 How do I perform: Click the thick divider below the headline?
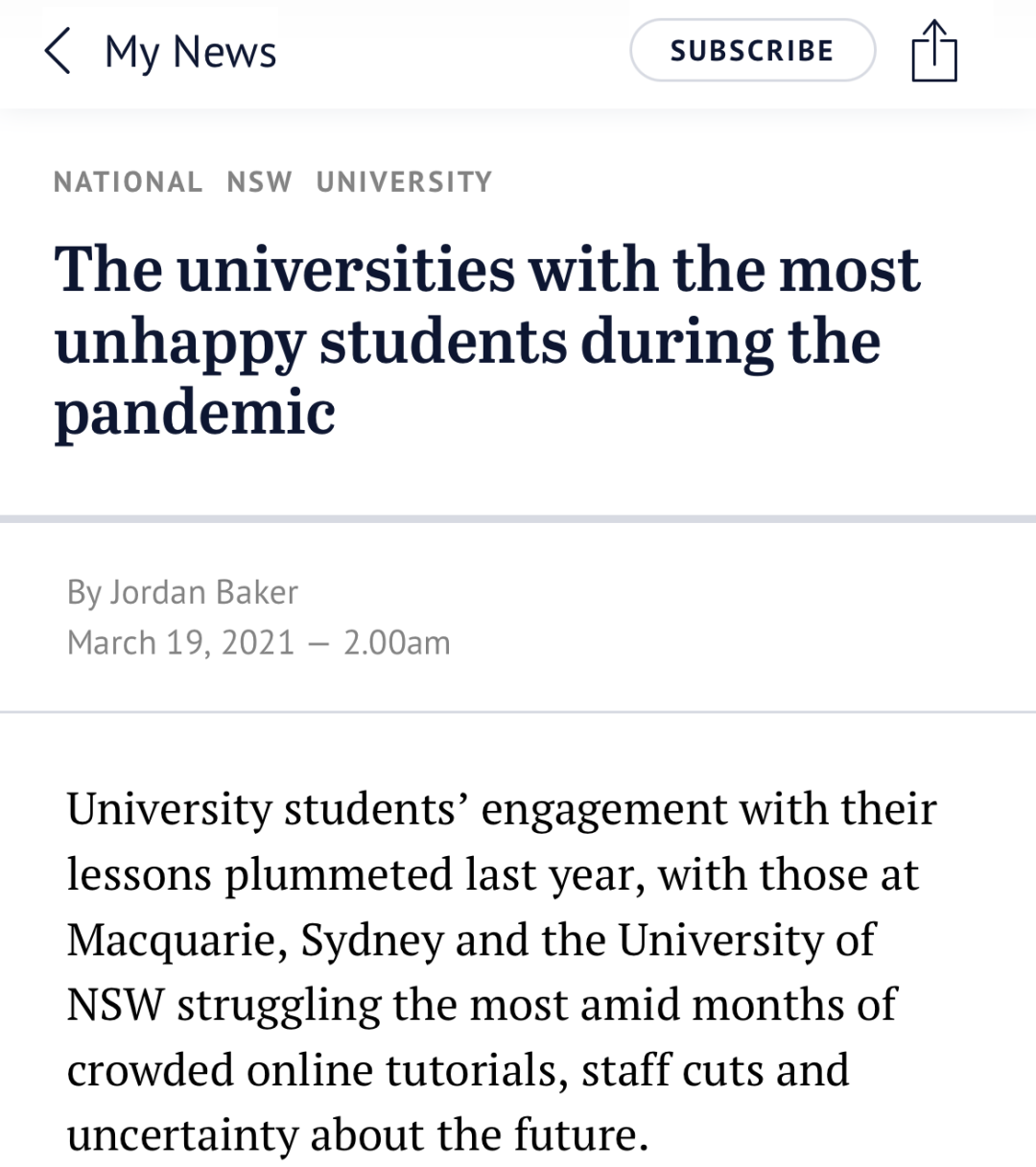tap(518, 519)
